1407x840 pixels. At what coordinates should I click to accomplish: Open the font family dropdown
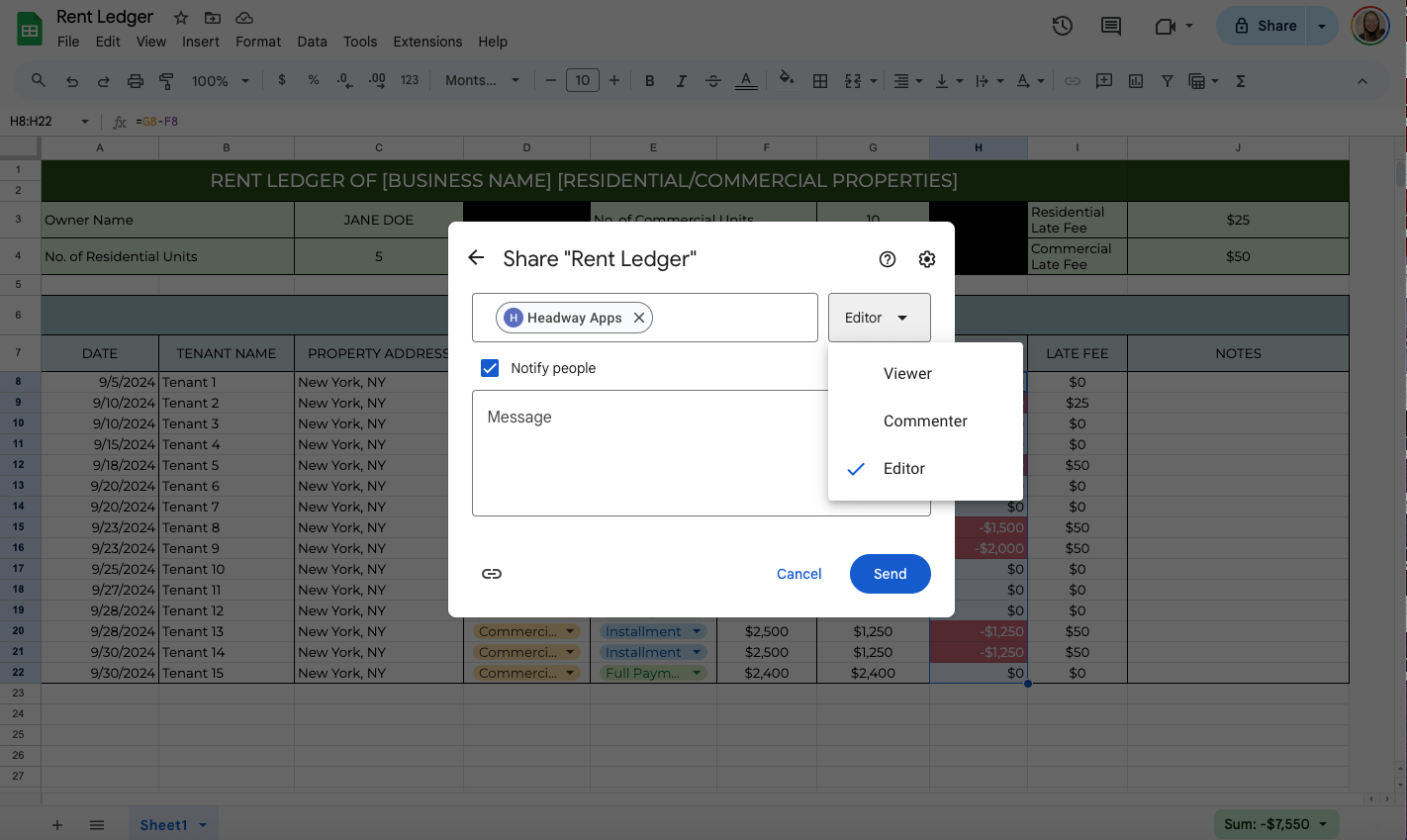482,81
